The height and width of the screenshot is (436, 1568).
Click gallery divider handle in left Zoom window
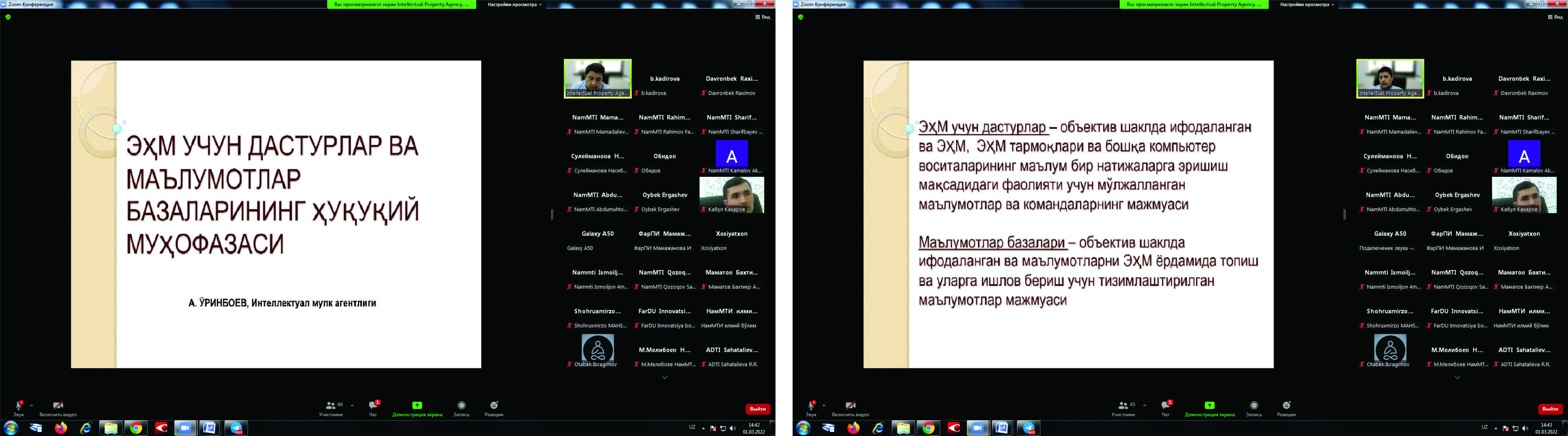tap(552, 214)
